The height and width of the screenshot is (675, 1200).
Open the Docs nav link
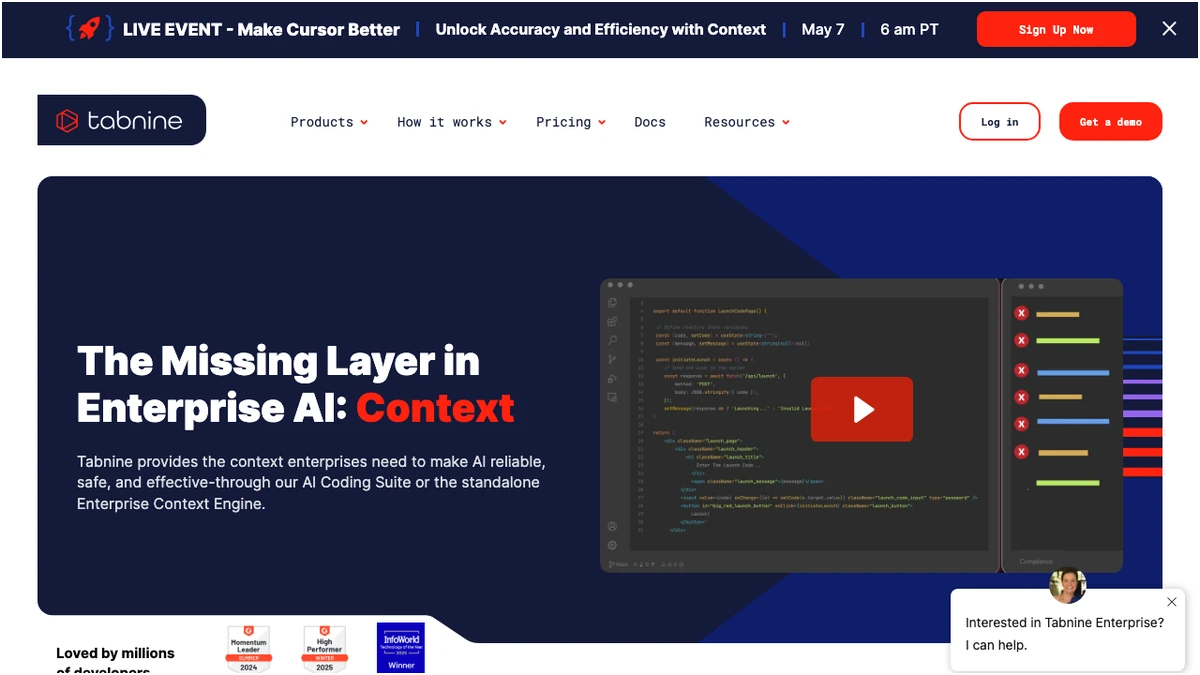point(649,122)
